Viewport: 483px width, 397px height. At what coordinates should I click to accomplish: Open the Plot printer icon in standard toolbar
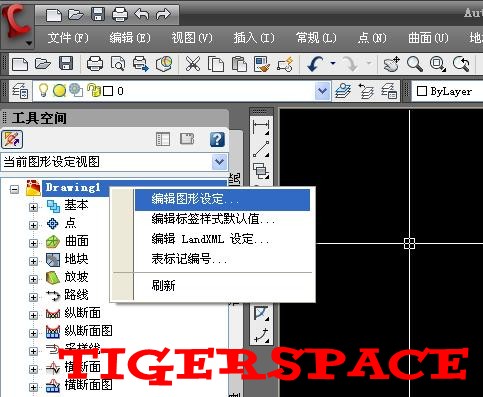pyautogui.click(x=95, y=64)
